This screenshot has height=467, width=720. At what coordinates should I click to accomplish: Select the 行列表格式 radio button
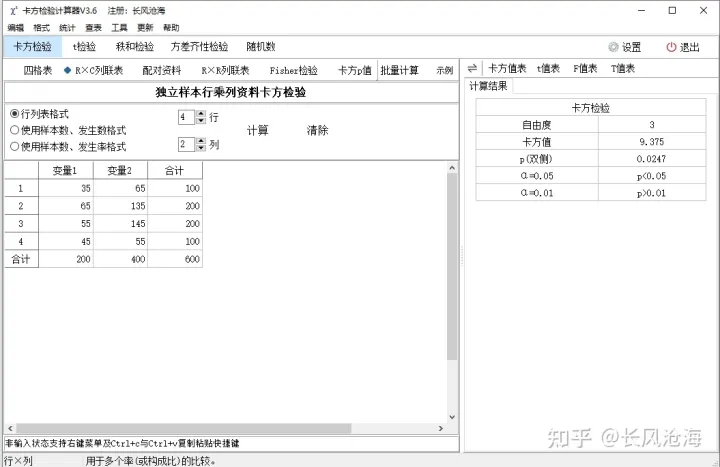15,113
